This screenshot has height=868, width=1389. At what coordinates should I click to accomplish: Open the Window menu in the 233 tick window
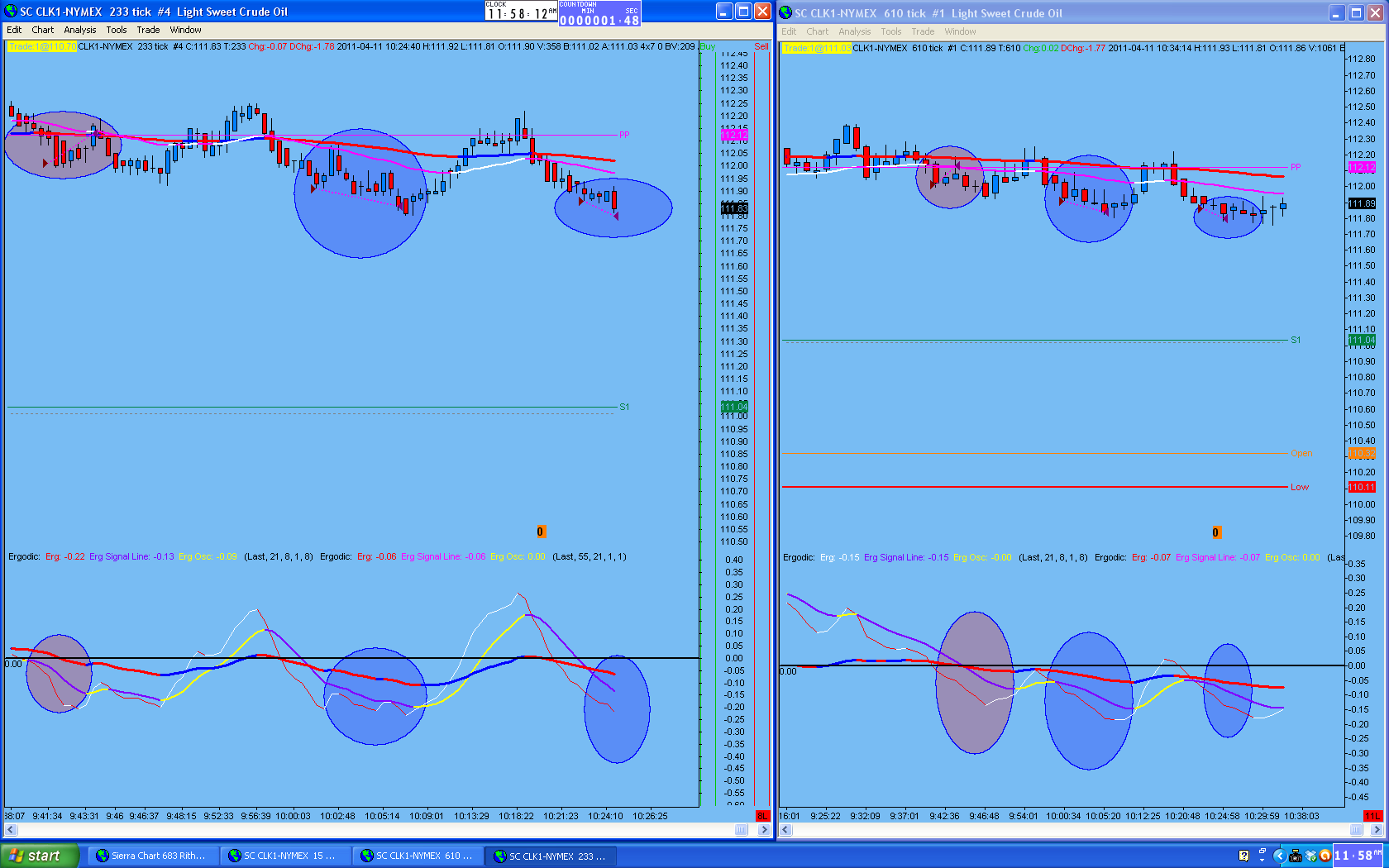pyautogui.click(x=186, y=30)
